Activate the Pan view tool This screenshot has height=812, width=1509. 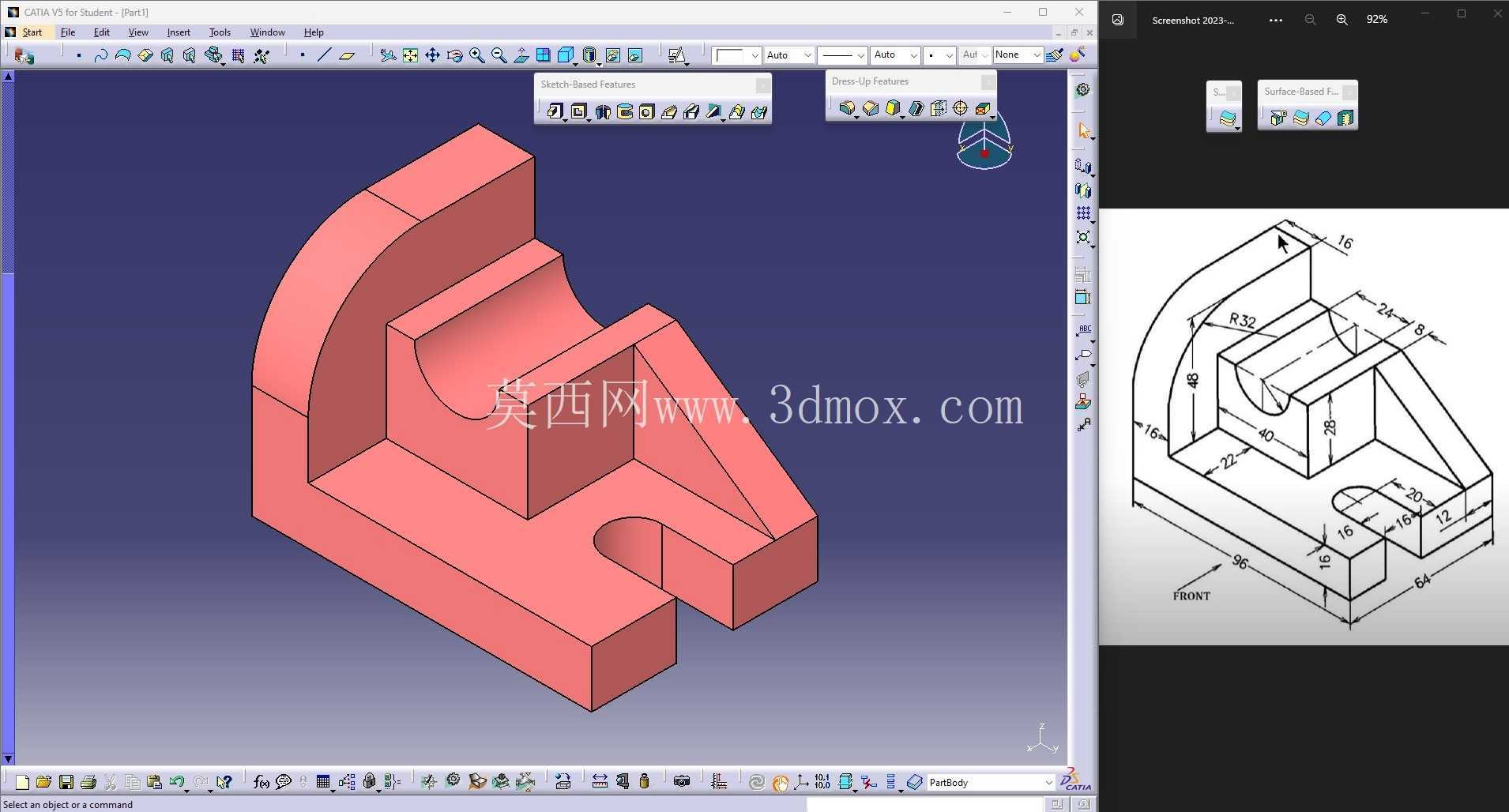point(432,55)
